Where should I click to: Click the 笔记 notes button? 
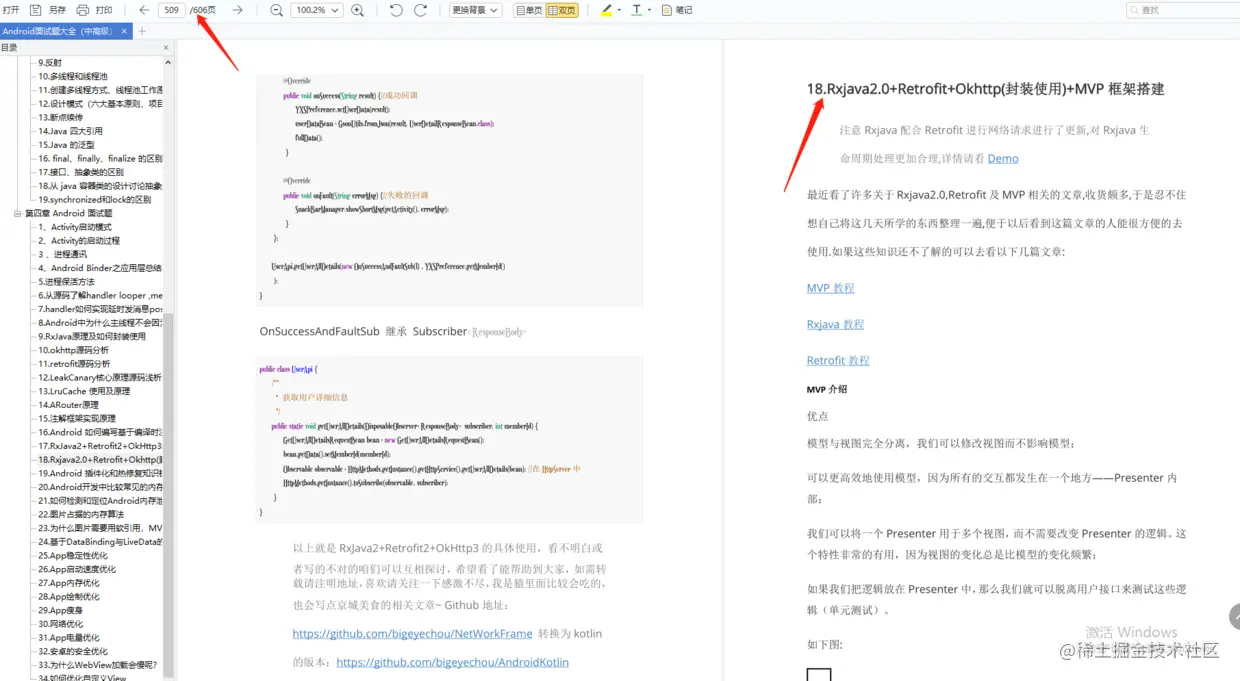coord(677,10)
